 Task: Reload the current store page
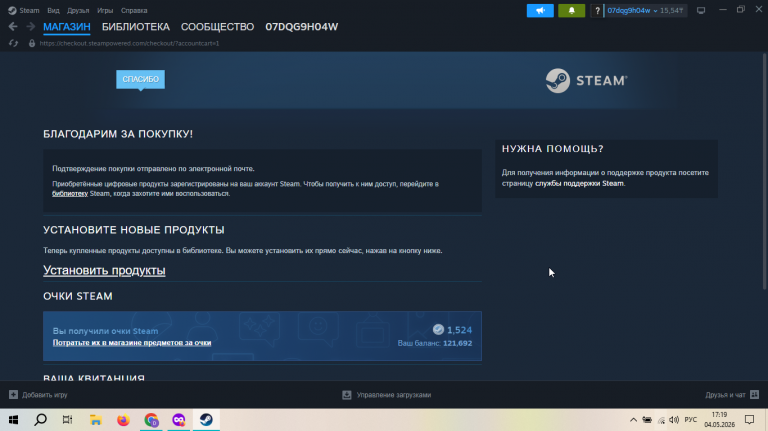(13, 44)
